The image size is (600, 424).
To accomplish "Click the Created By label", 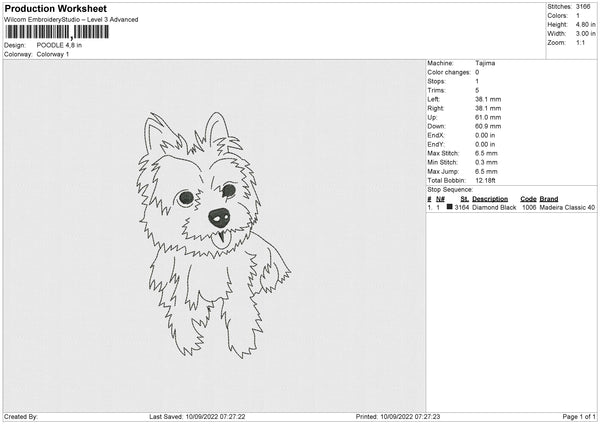I will [21, 417].
